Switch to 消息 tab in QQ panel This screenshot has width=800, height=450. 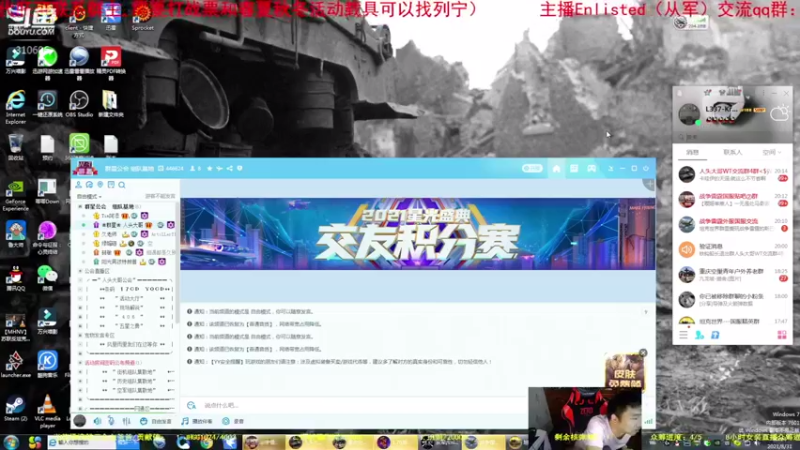692,153
